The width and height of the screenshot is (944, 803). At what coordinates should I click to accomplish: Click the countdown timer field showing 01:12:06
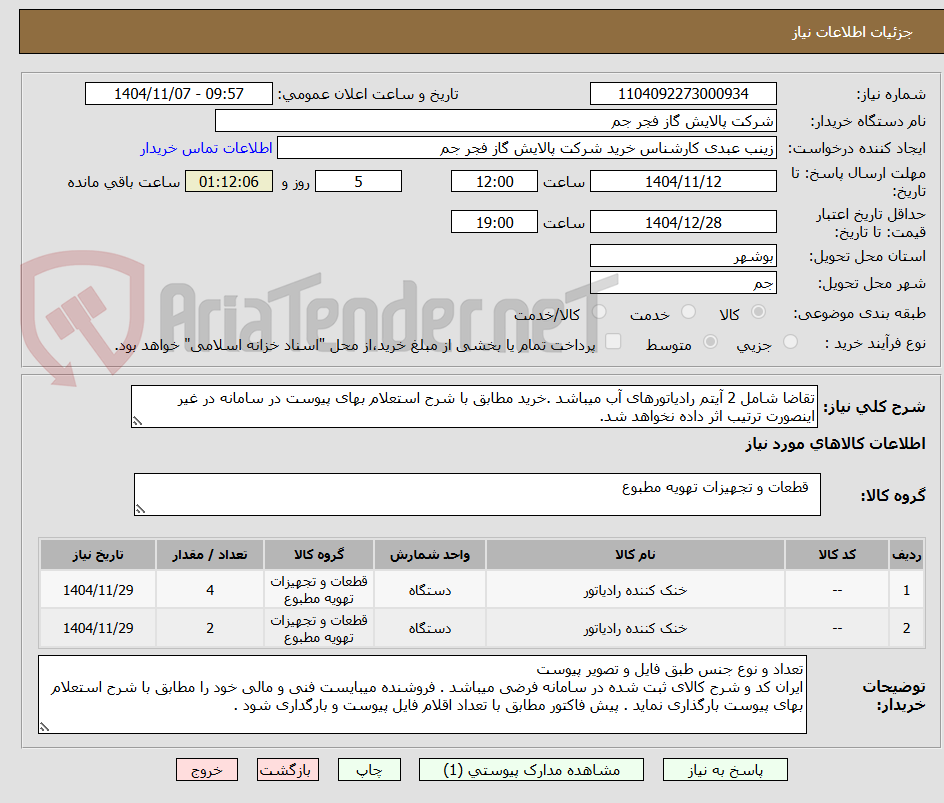[x=228, y=181]
